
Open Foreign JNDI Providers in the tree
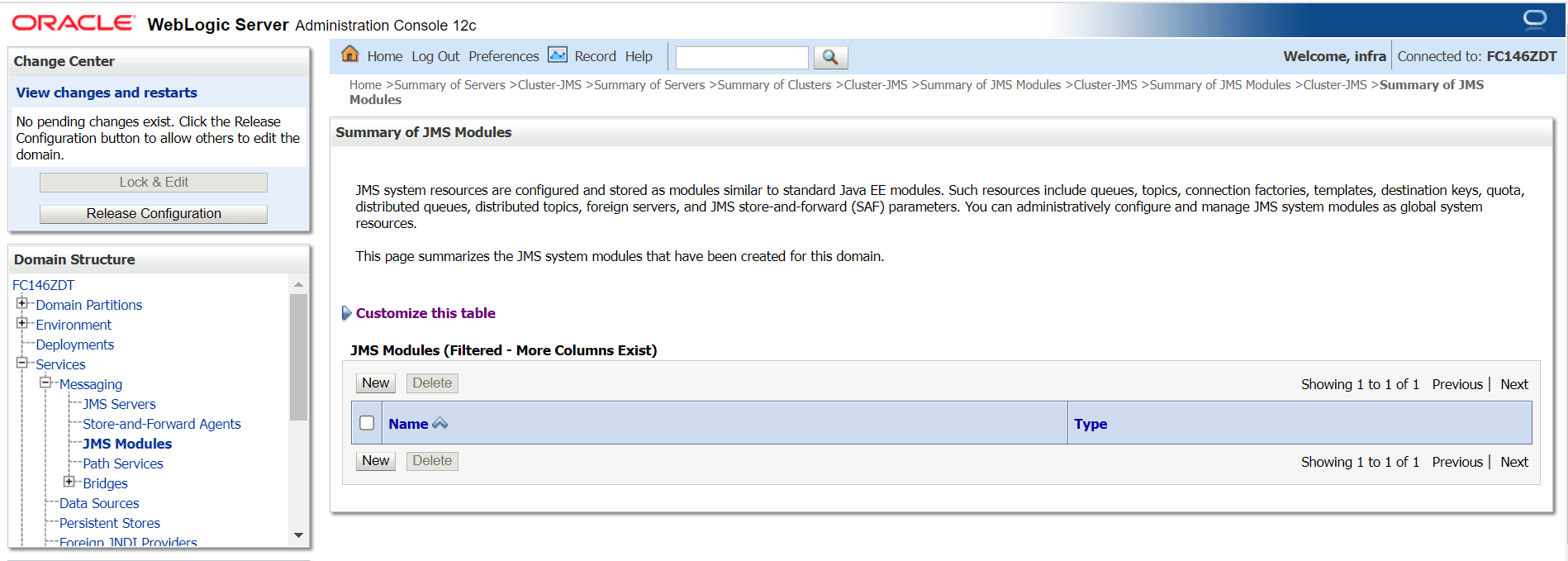coord(128,542)
